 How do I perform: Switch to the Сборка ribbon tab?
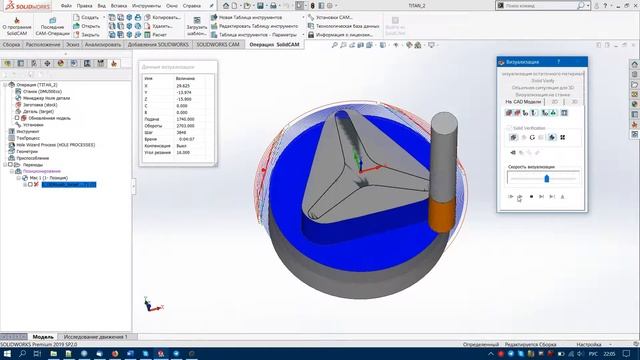coord(11,44)
